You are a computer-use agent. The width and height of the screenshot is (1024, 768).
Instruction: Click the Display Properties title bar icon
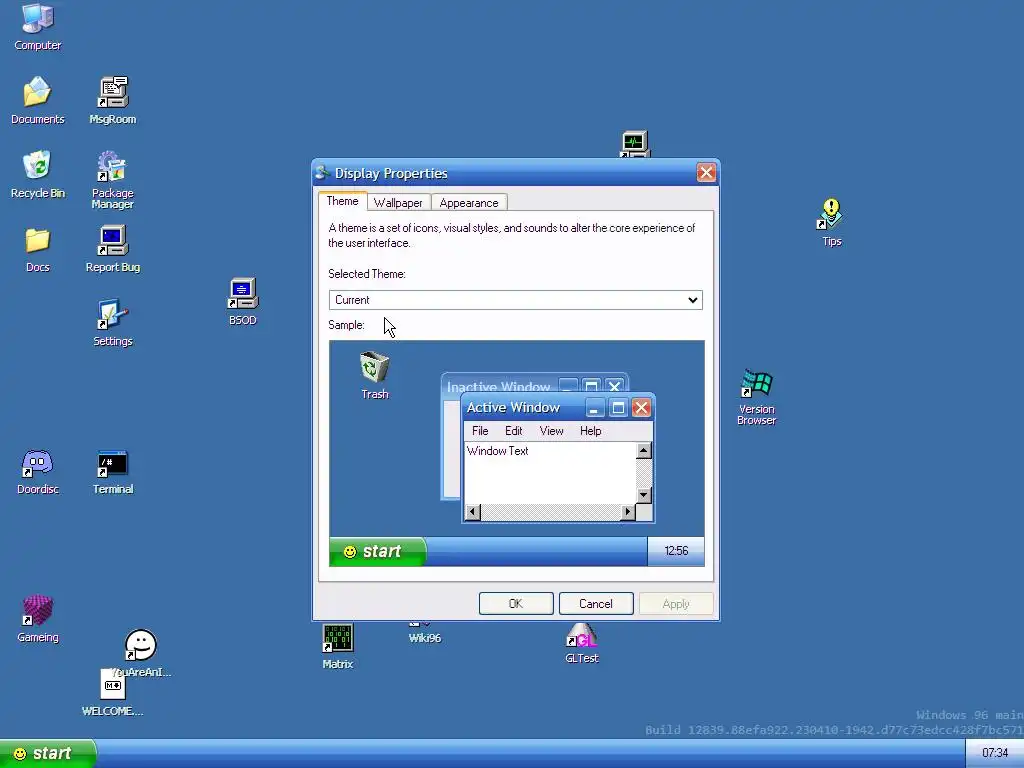point(322,172)
